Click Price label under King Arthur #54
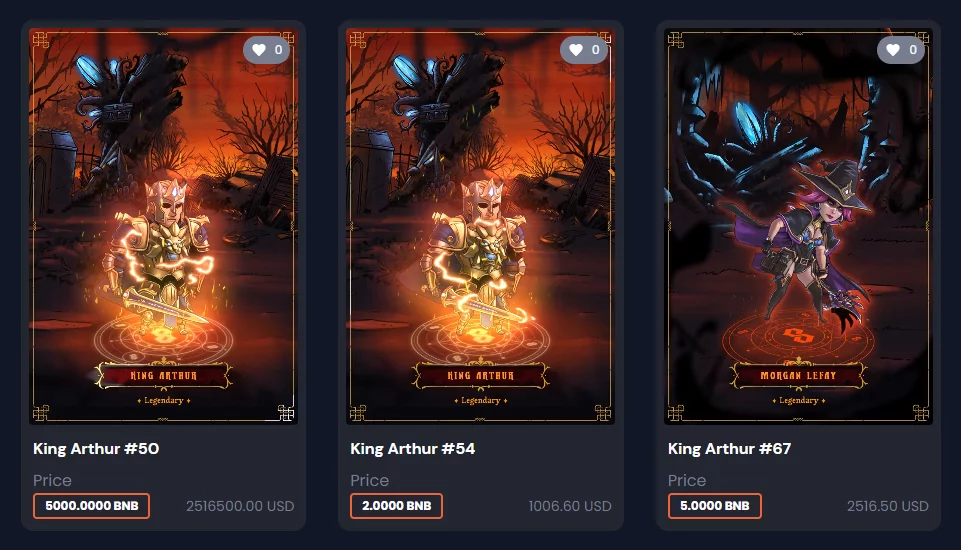 [370, 480]
